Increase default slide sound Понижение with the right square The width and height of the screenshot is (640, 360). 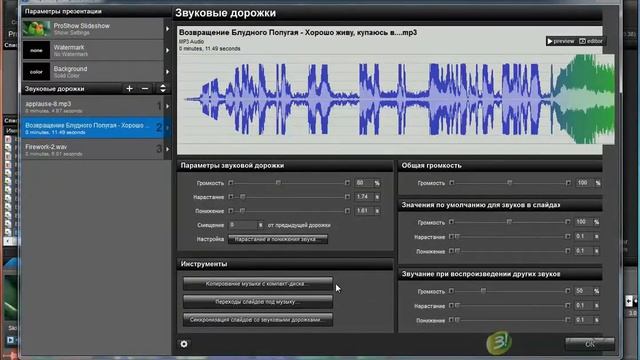[568, 251]
